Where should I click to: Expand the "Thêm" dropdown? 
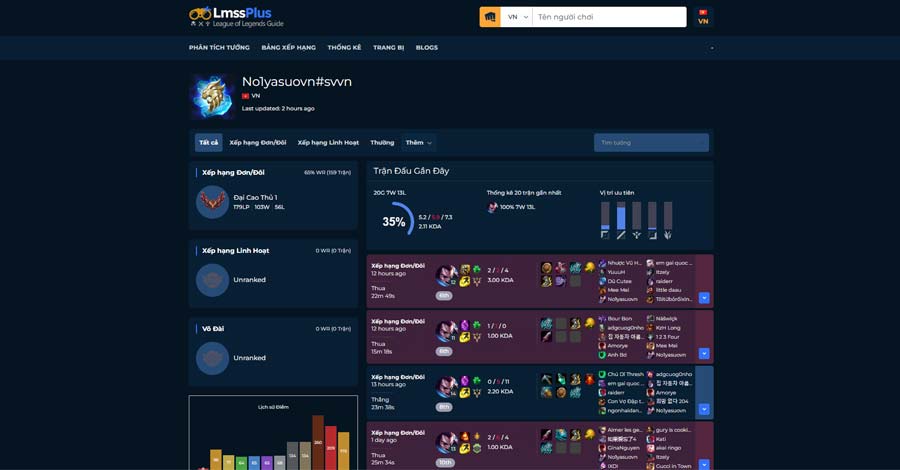(x=419, y=143)
